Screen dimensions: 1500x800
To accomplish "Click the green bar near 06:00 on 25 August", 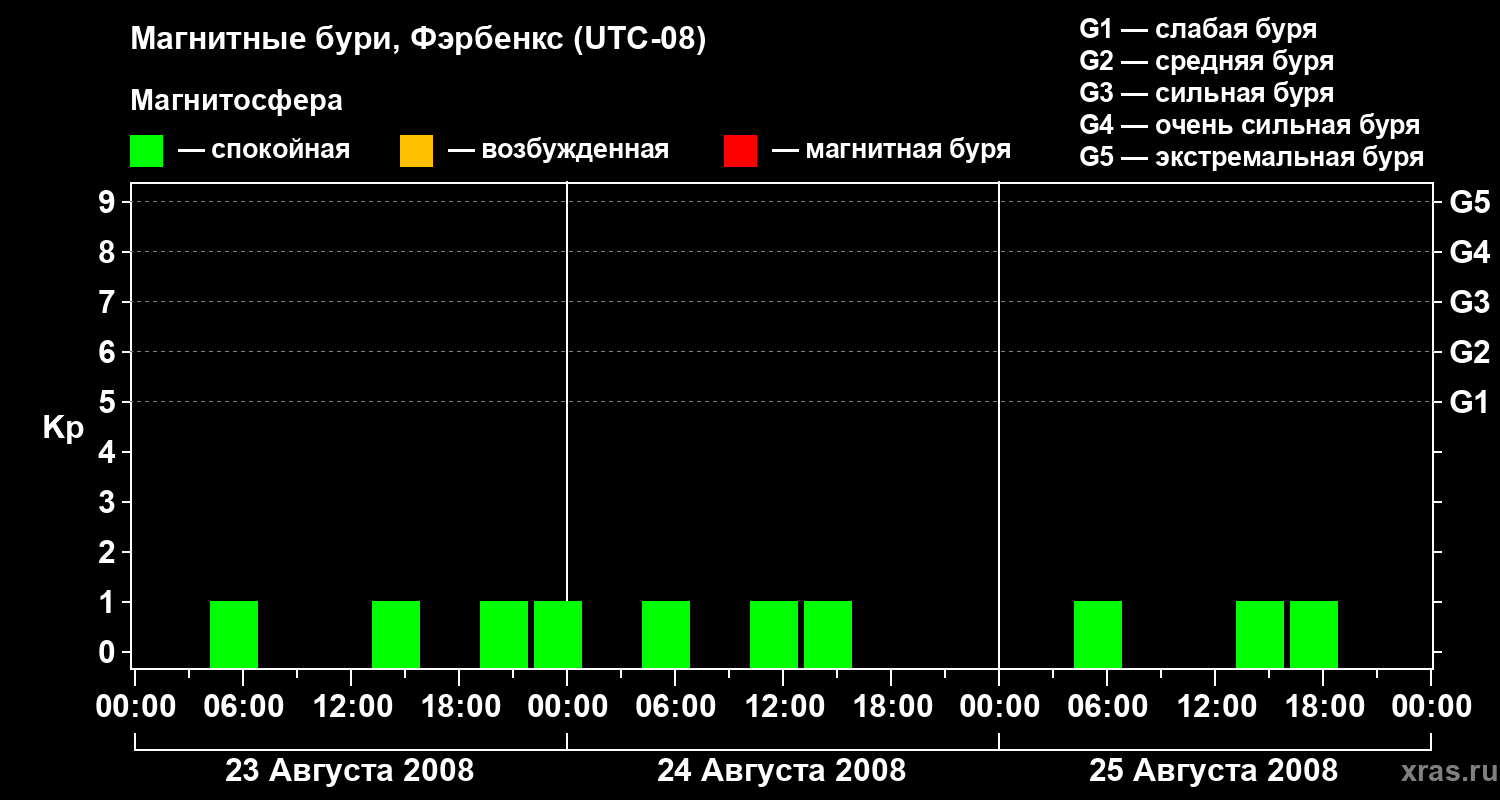I will click(1098, 634).
